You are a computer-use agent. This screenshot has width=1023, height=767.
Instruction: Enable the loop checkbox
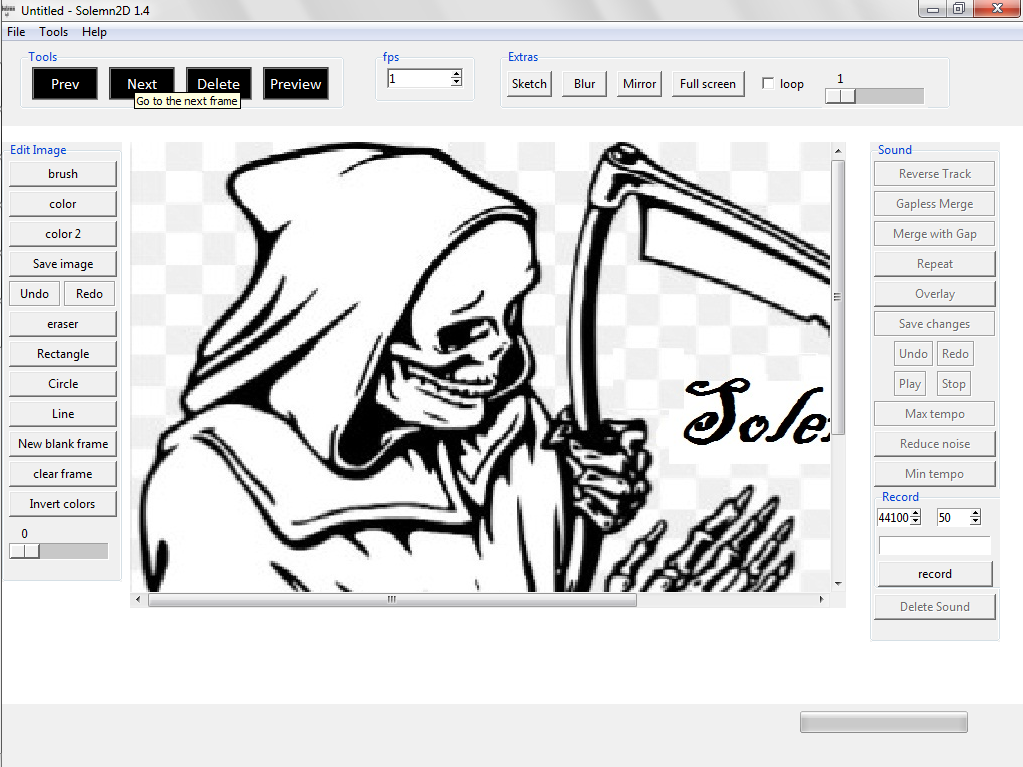coord(768,83)
